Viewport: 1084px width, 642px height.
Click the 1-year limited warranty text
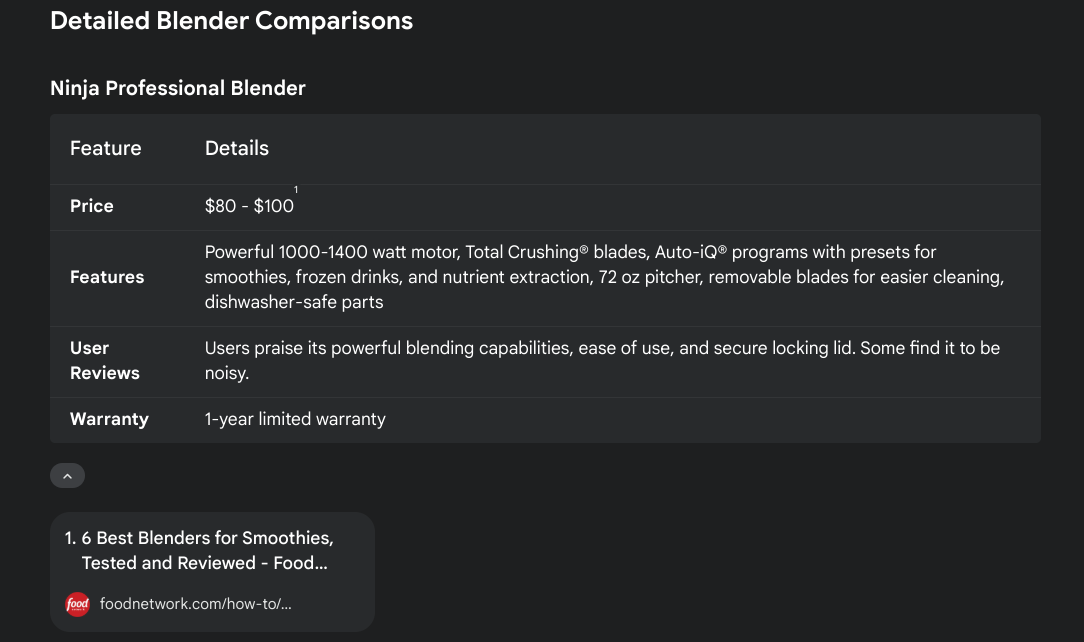[295, 419]
